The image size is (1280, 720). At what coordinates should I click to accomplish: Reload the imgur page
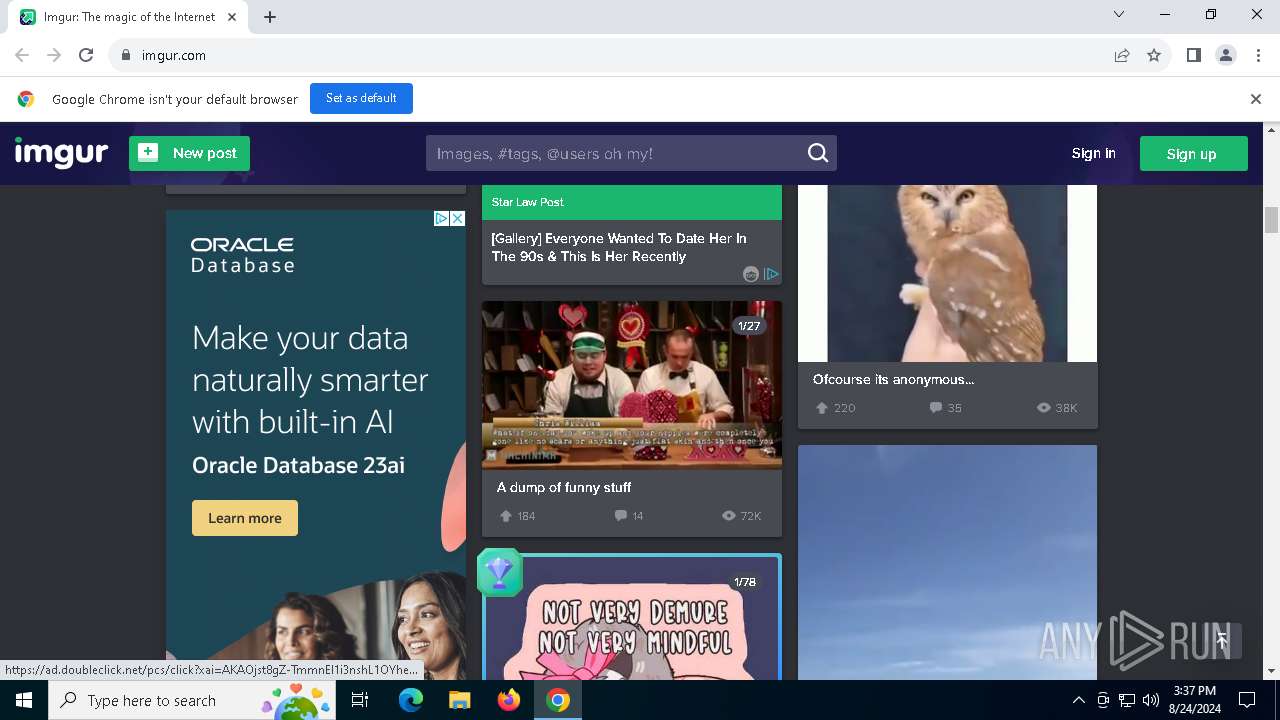click(x=86, y=55)
